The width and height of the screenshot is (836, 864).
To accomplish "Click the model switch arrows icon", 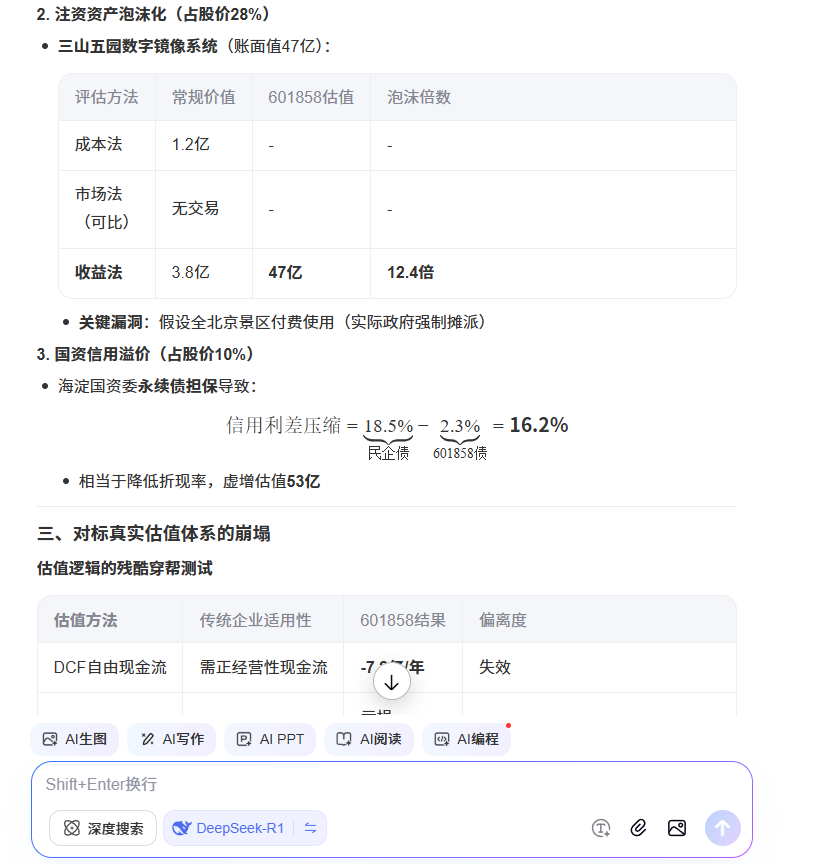I will pyautogui.click(x=310, y=828).
